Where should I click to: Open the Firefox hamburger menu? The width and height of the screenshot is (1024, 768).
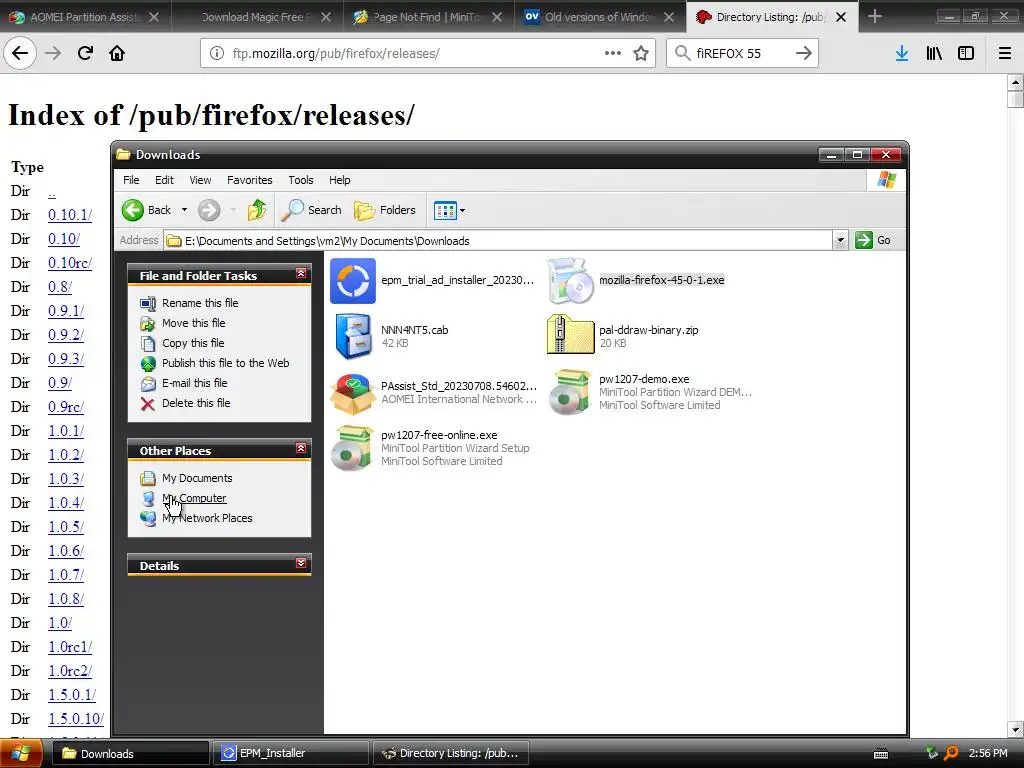(x=1005, y=53)
